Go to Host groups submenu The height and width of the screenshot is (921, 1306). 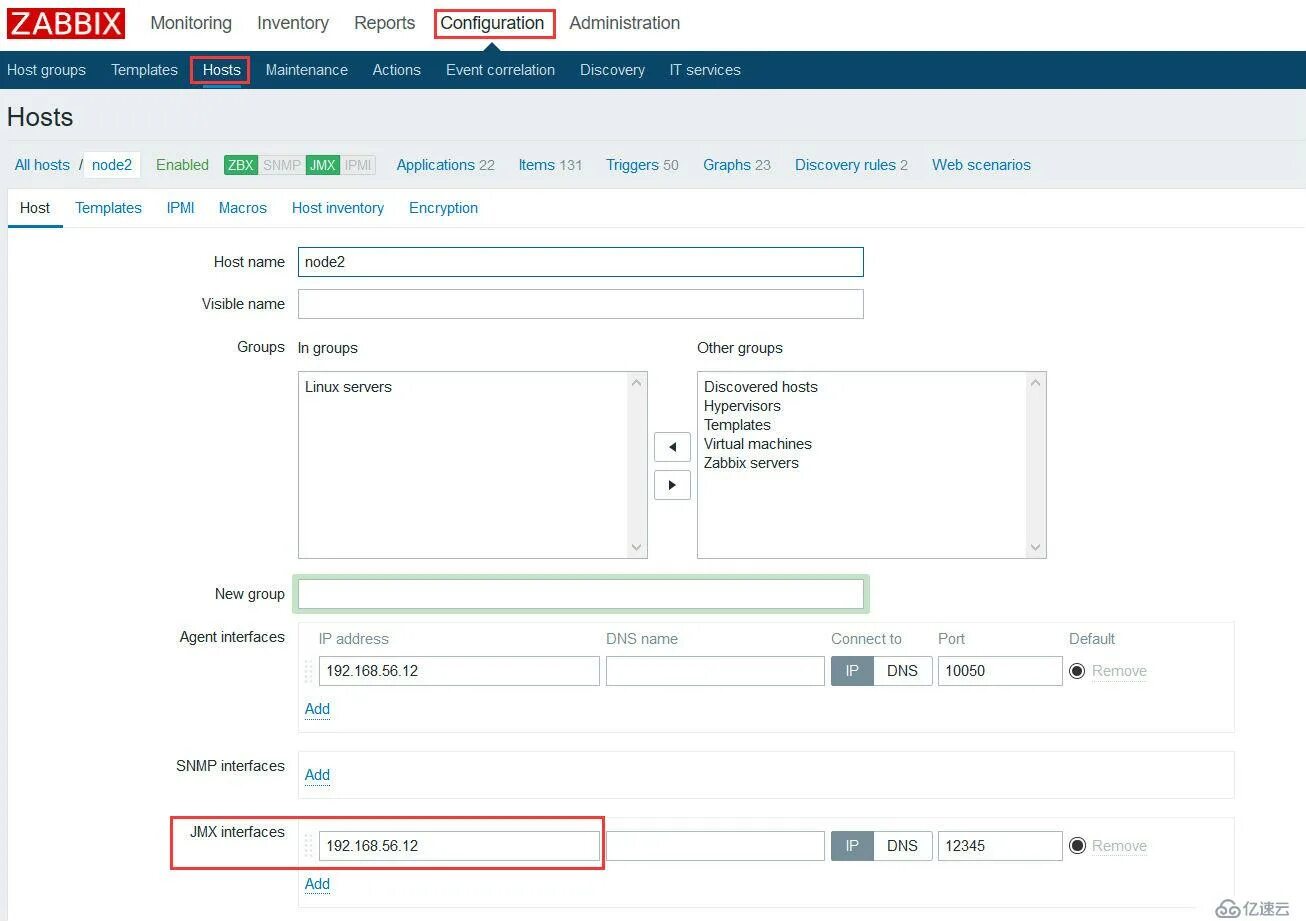[46, 70]
